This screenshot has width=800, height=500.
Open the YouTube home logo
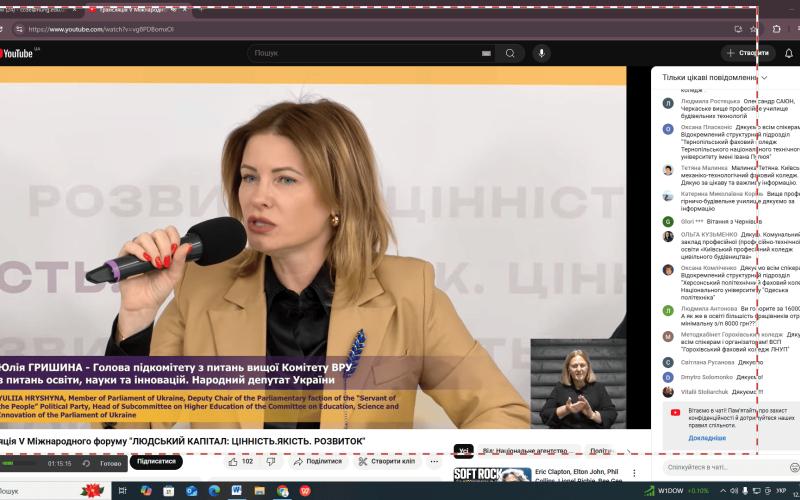(17, 53)
